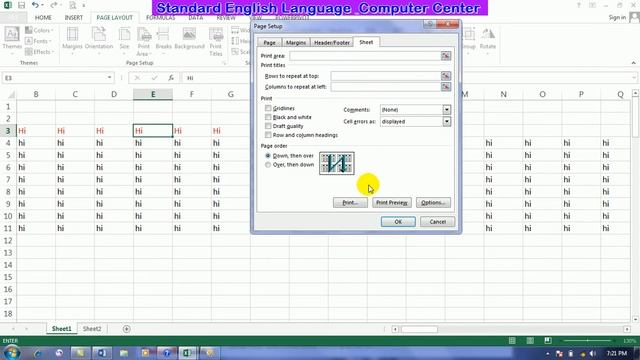Switch to Sheet2 worksheet tab
The width and height of the screenshot is (640, 360).
pos(92,329)
